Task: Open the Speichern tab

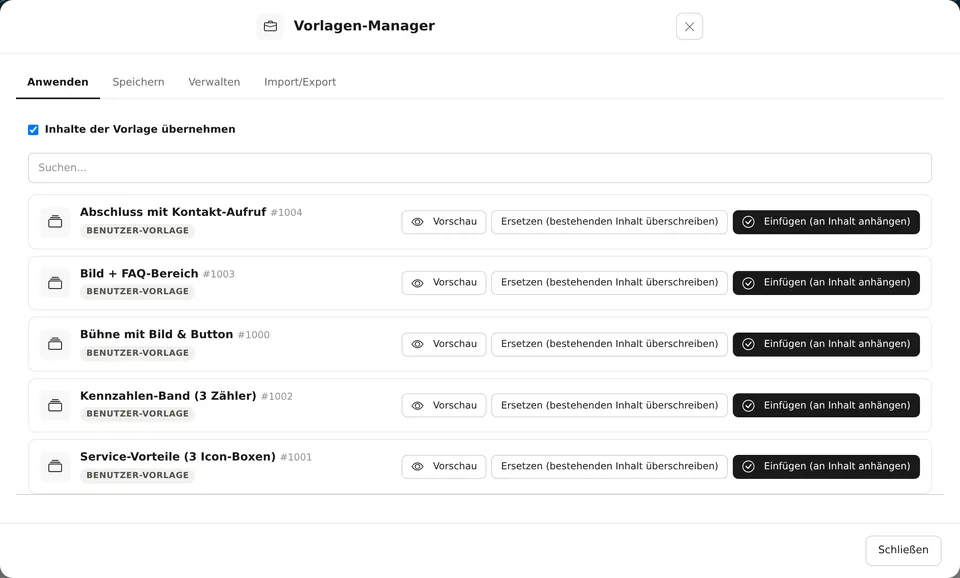Action: click(x=138, y=82)
